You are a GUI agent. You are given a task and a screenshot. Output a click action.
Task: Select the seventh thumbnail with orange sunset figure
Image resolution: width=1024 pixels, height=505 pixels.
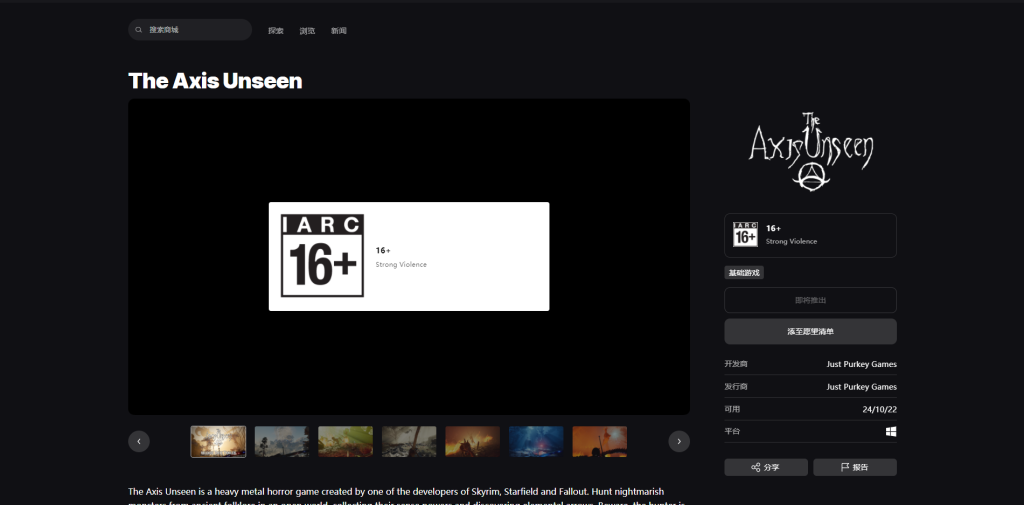pos(600,442)
